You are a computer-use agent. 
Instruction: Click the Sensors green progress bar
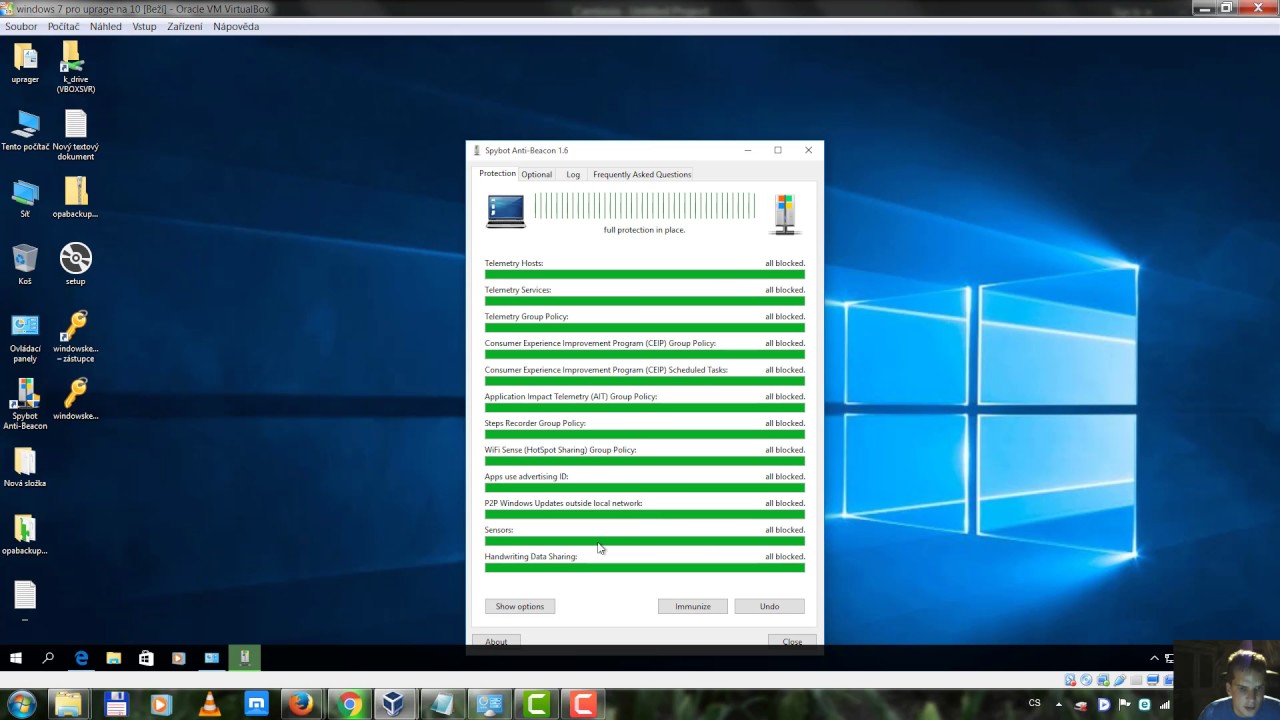[x=645, y=541]
